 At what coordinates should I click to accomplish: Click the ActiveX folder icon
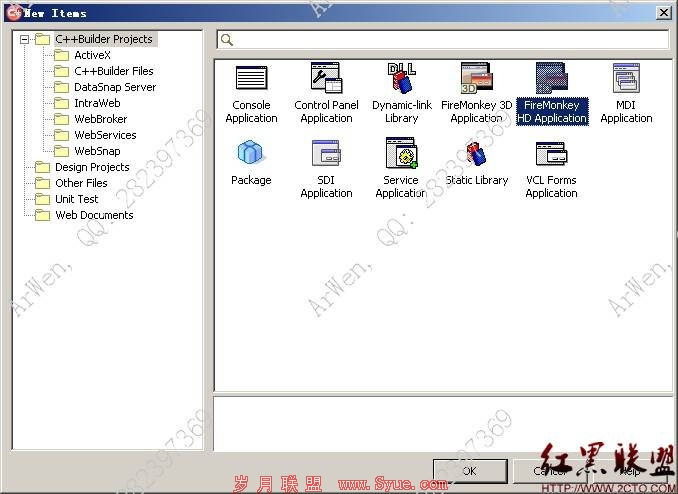coord(61,55)
